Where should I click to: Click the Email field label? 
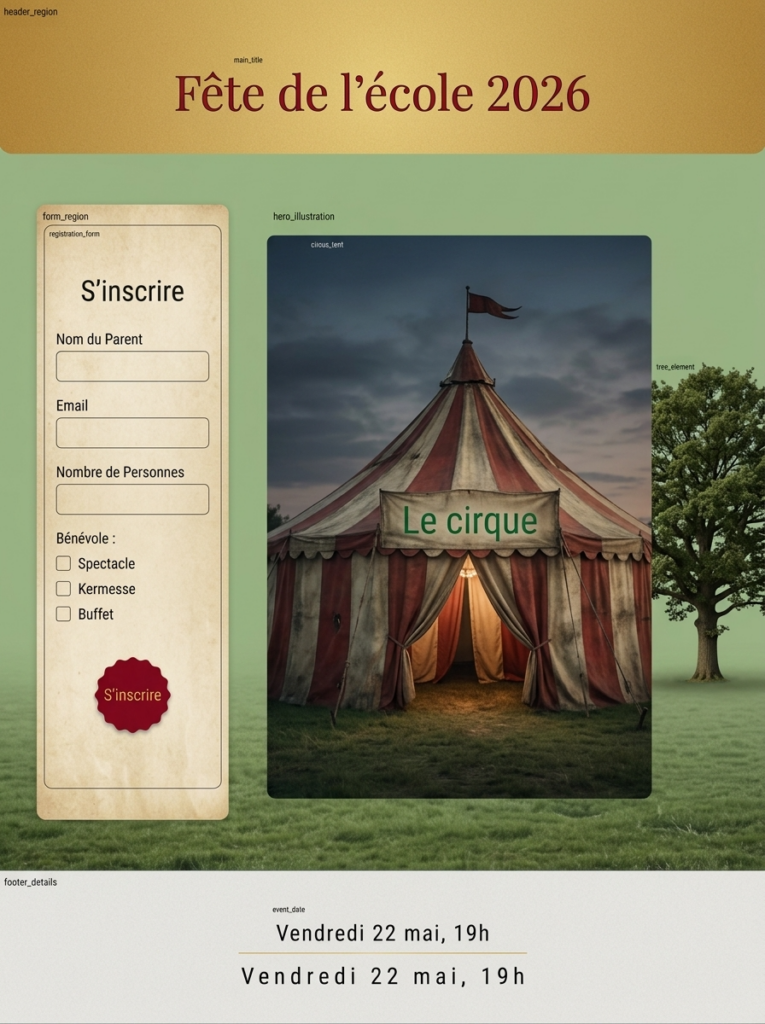pos(72,405)
